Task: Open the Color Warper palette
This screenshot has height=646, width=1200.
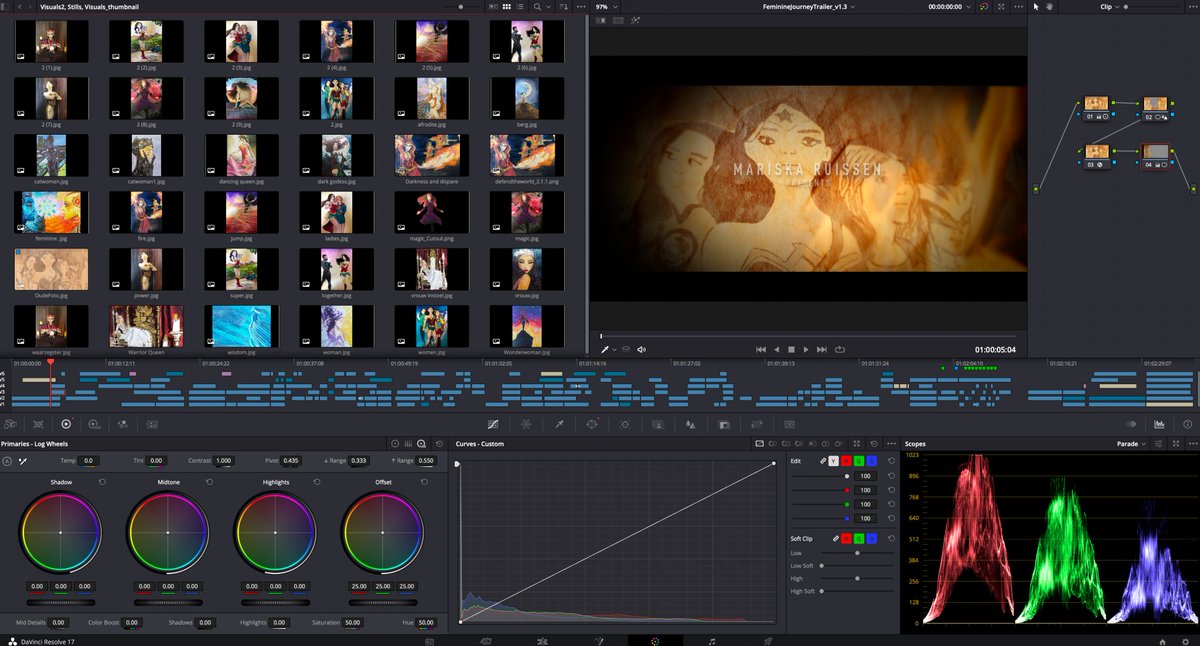Action: tap(525, 424)
